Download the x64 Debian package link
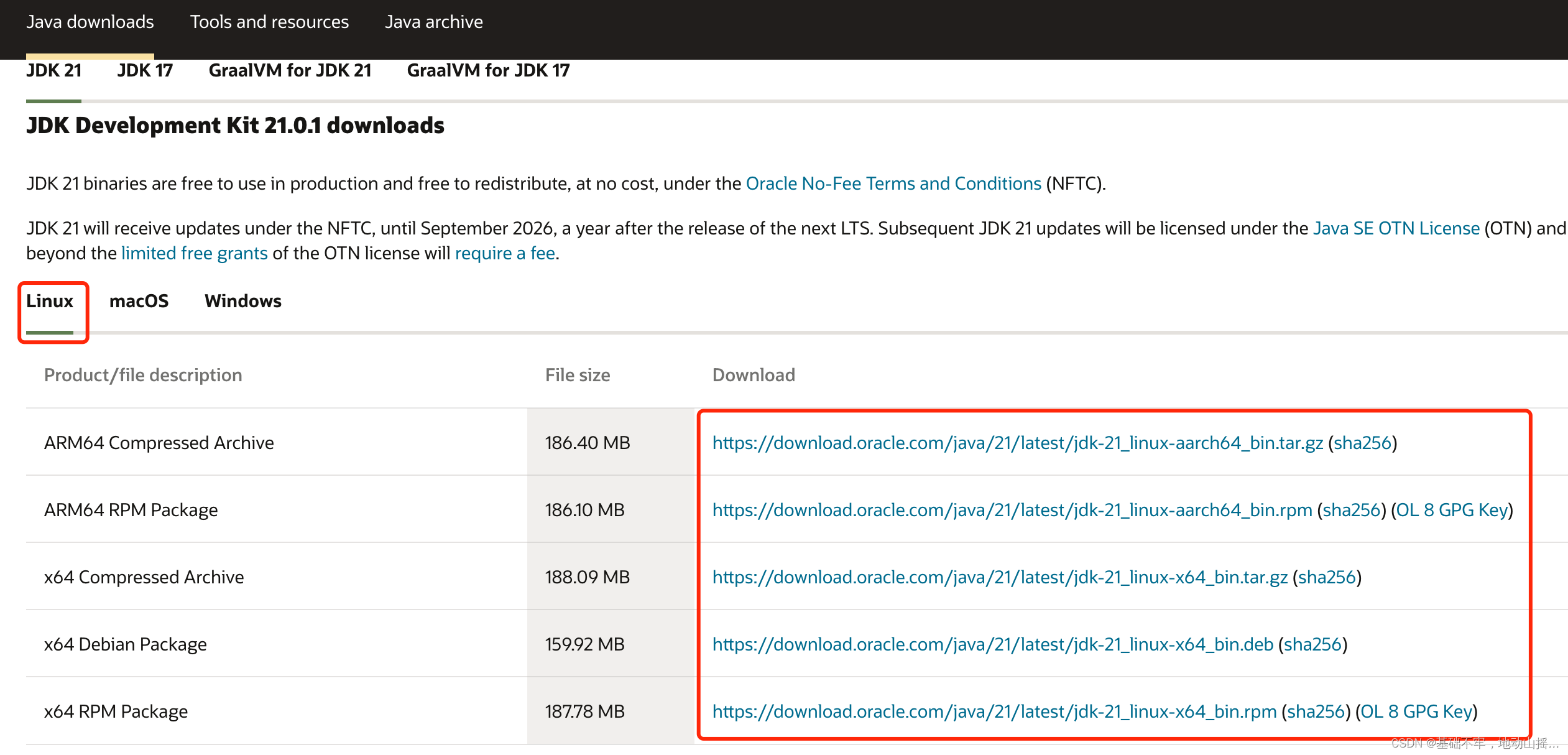The width and height of the screenshot is (1568, 755). click(992, 644)
